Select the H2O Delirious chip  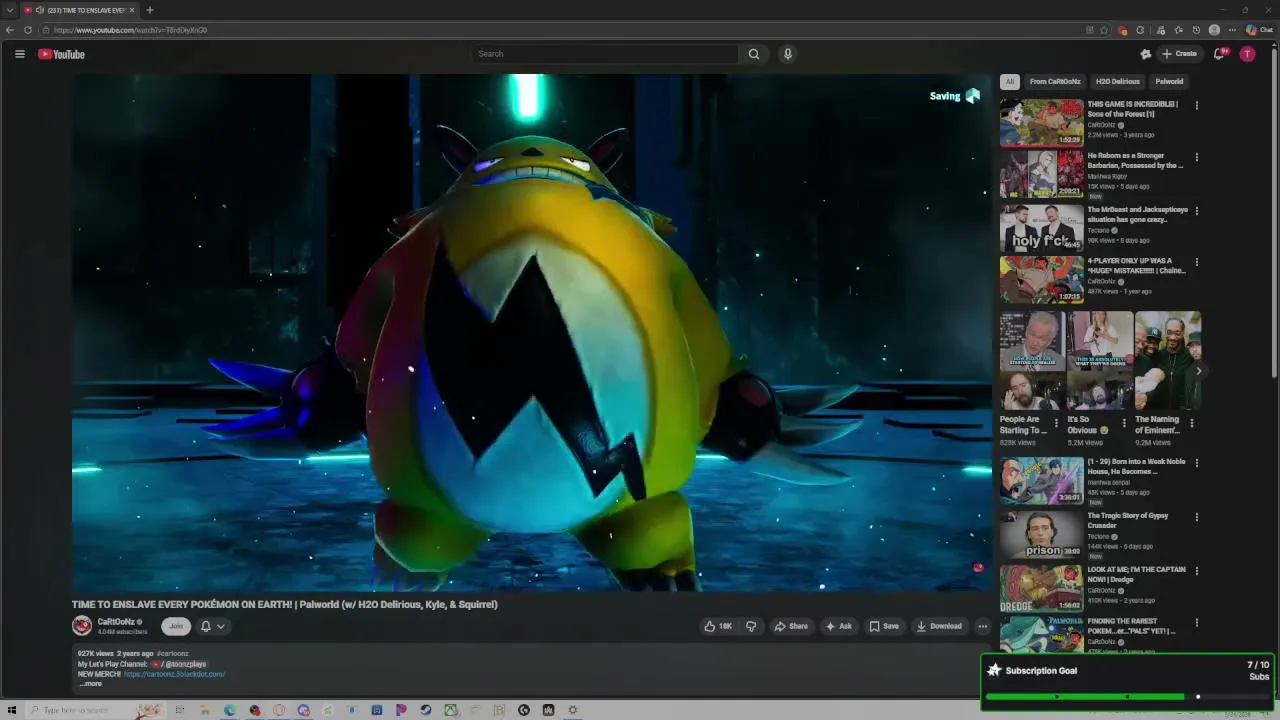1117,81
